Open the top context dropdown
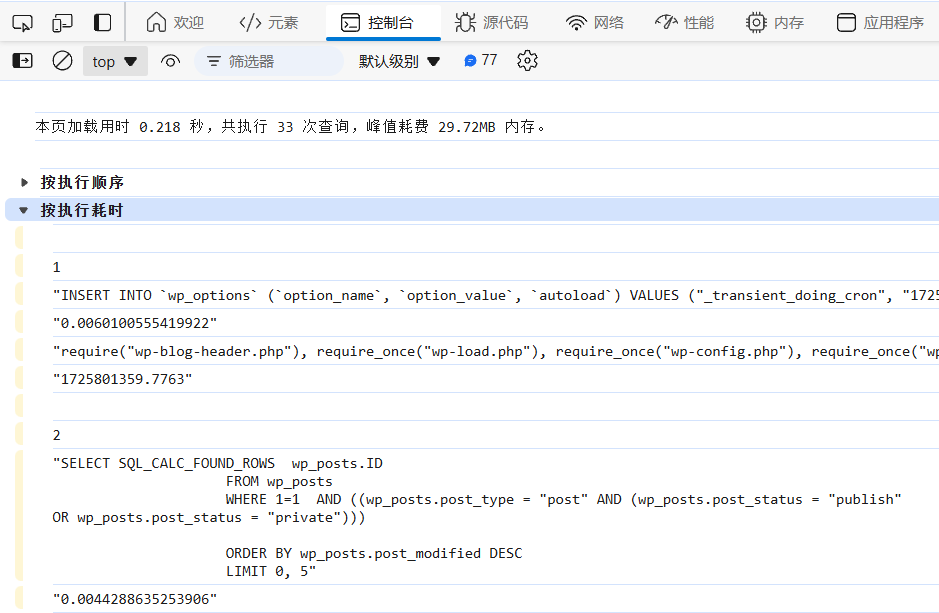 [115, 61]
